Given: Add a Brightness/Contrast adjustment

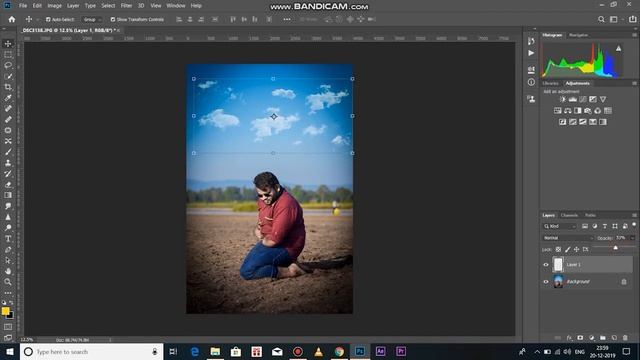Looking at the screenshot, I should point(562,99).
